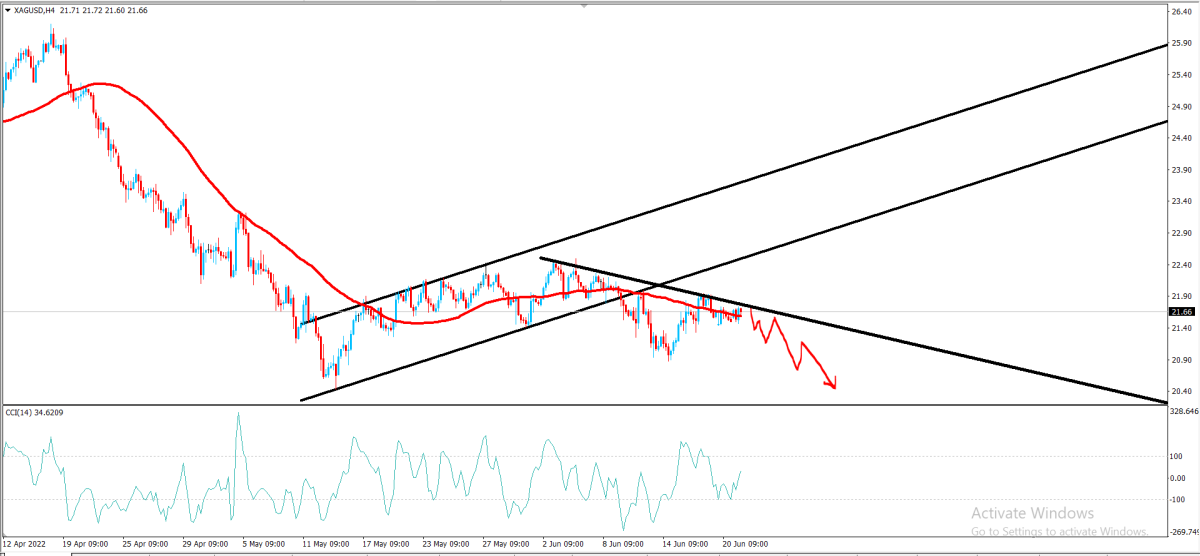
Task: Select the XAGUSD,H4 symbol label
Action: click(34, 9)
